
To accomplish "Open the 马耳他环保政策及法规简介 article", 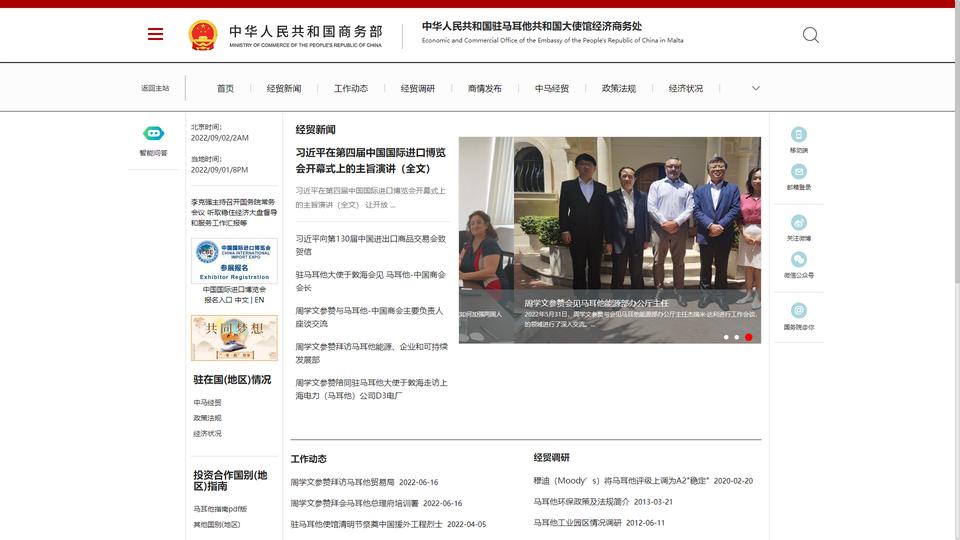I will pyautogui.click(x=581, y=502).
